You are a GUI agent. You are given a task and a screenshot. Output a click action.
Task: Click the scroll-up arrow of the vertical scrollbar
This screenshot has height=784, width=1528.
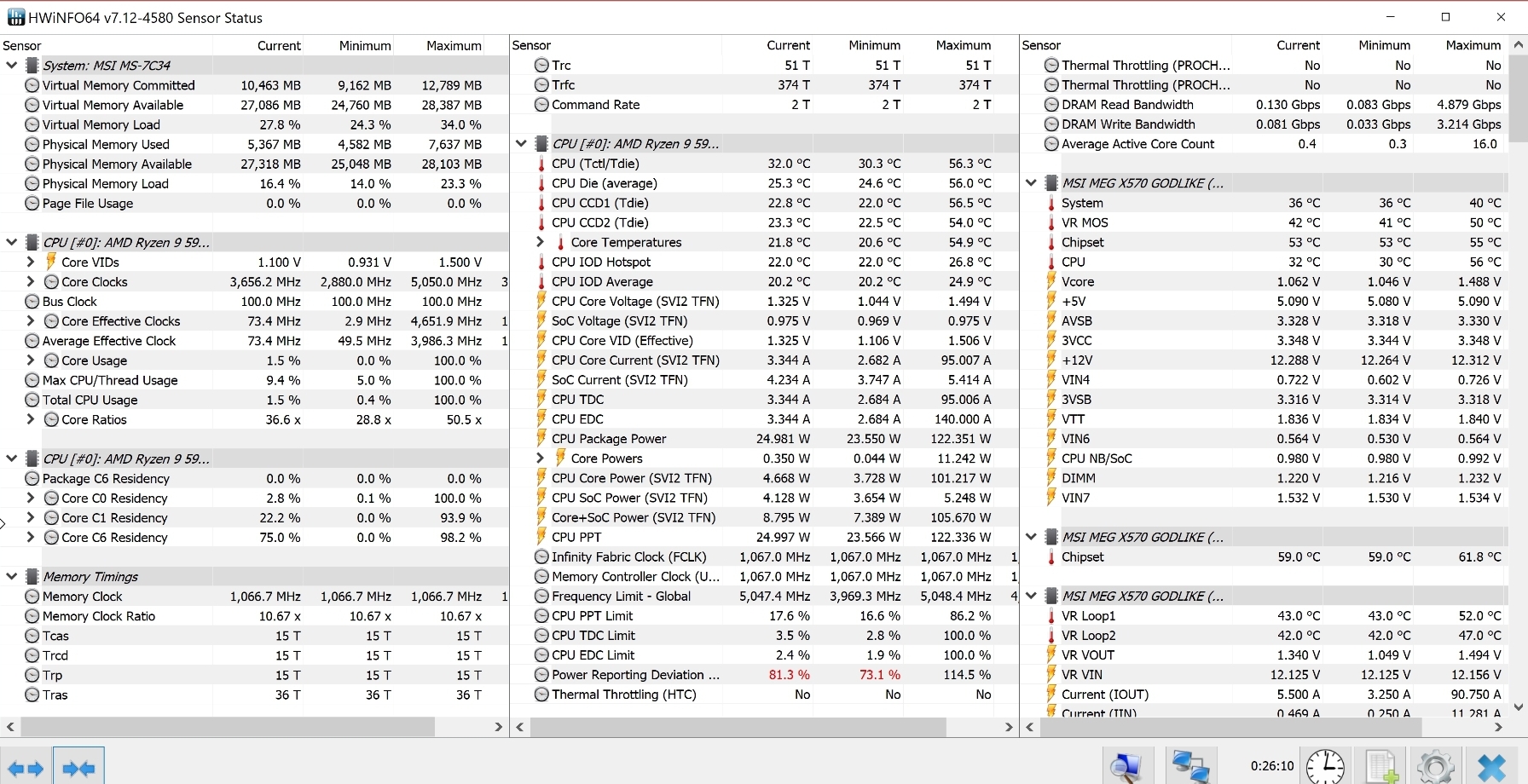[x=1519, y=44]
